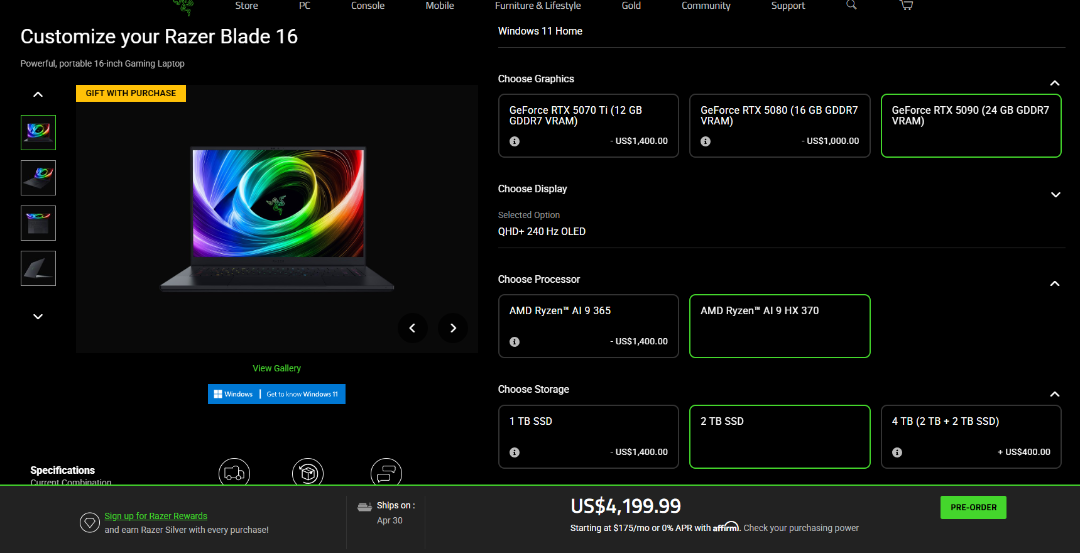Click the QHD+ 240 Hz OLED text
This screenshot has width=1080, height=553.
[x=542, y=231]
